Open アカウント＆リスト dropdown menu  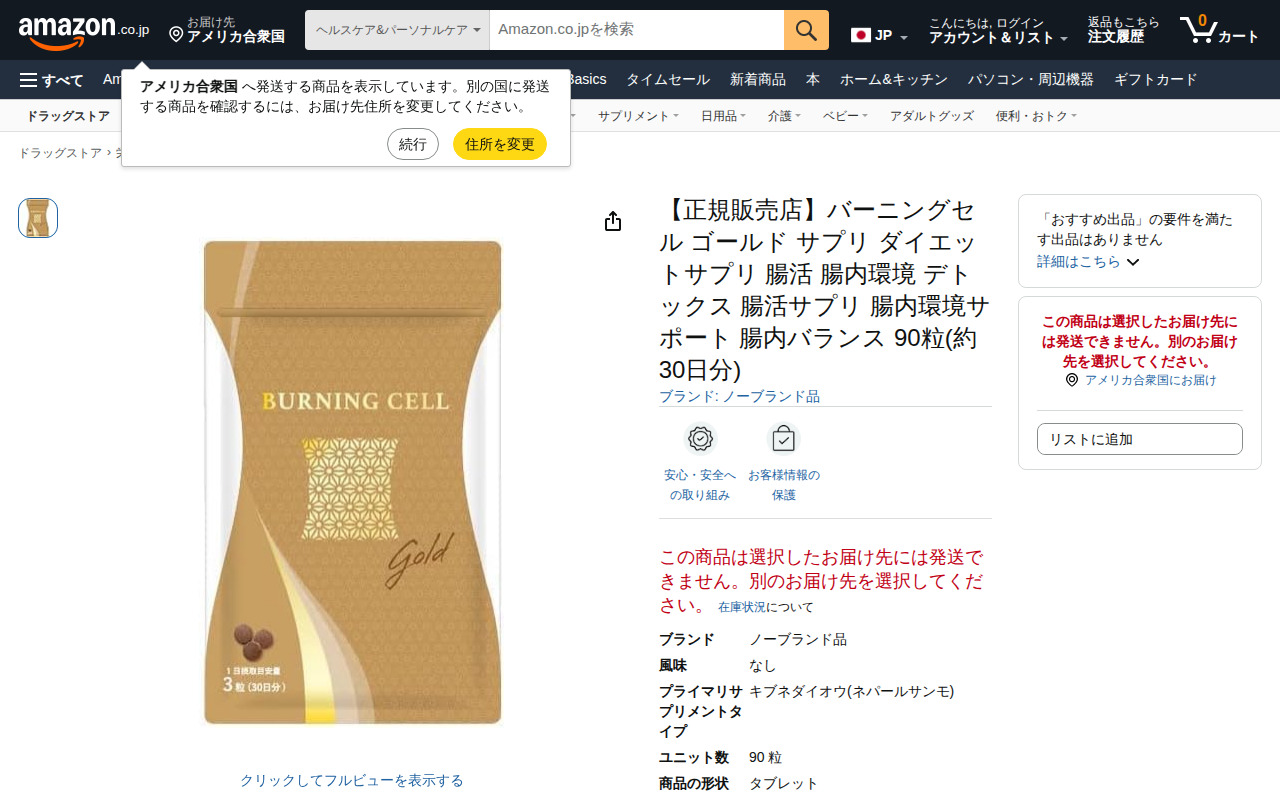[998, 30]
